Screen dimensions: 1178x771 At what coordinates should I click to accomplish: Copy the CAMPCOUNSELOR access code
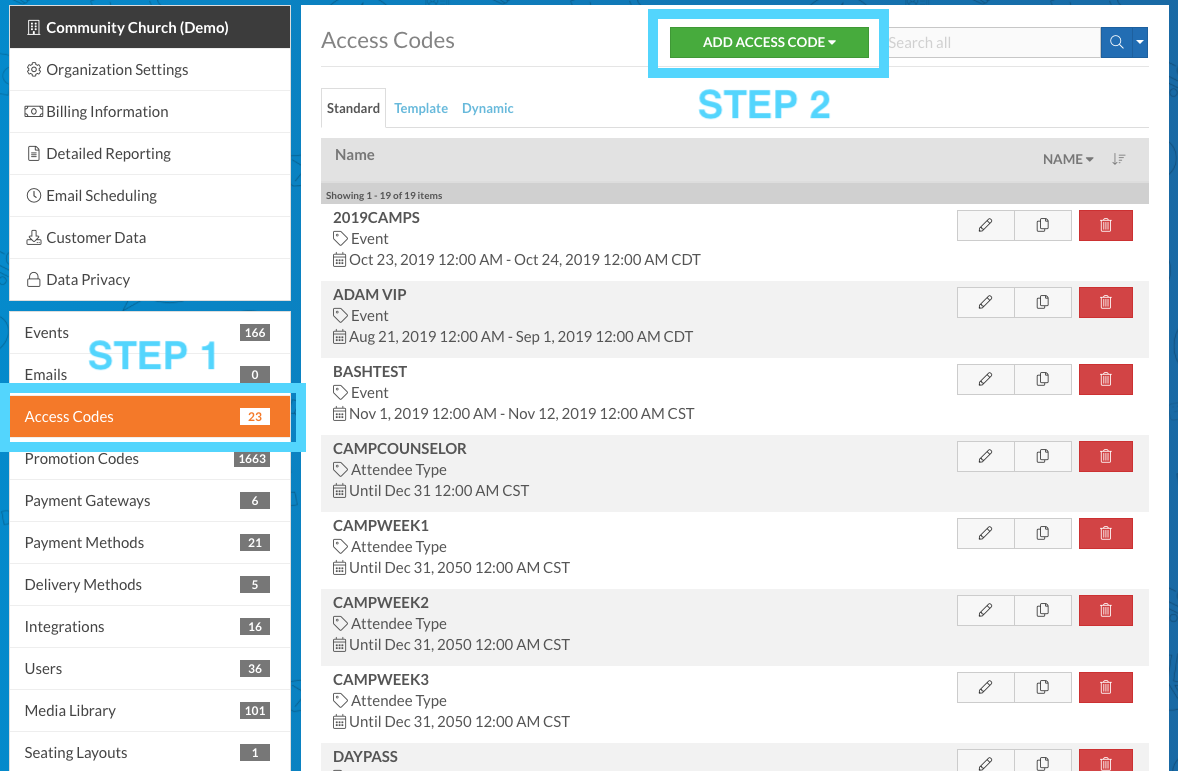pos(1042,456)
